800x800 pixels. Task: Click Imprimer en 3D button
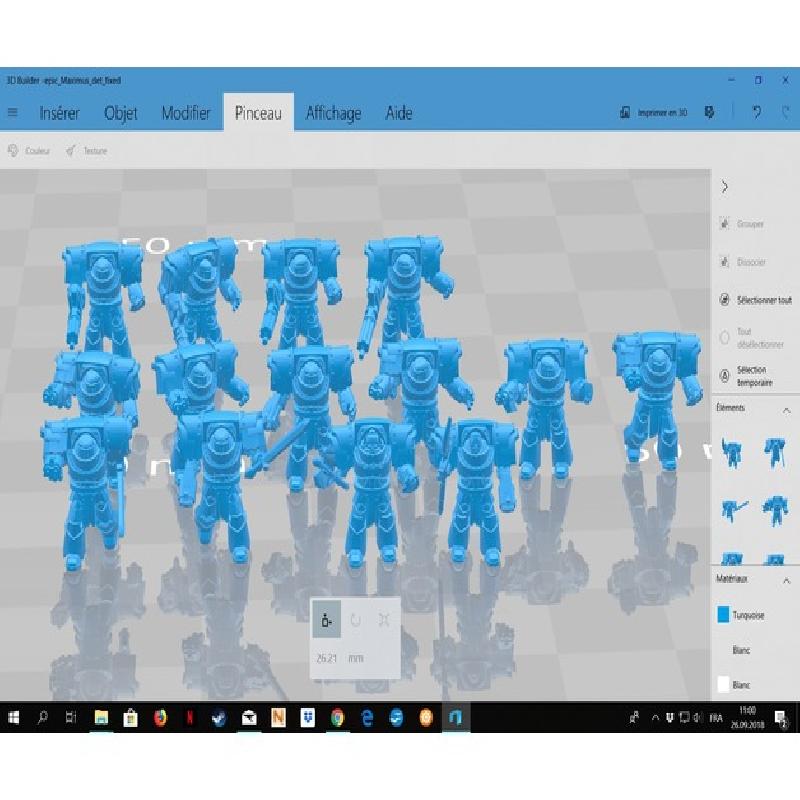click(654, 112)
